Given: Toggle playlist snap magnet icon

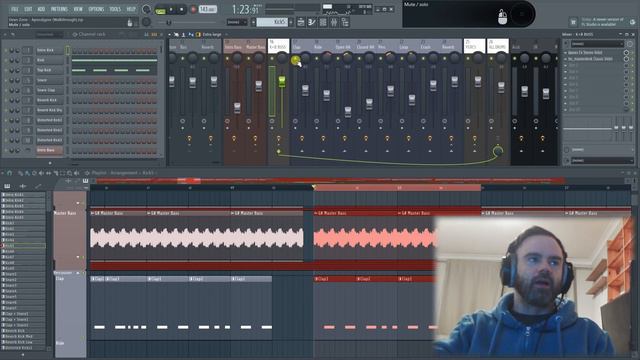Looking at the screenshot, I should 9,173.
